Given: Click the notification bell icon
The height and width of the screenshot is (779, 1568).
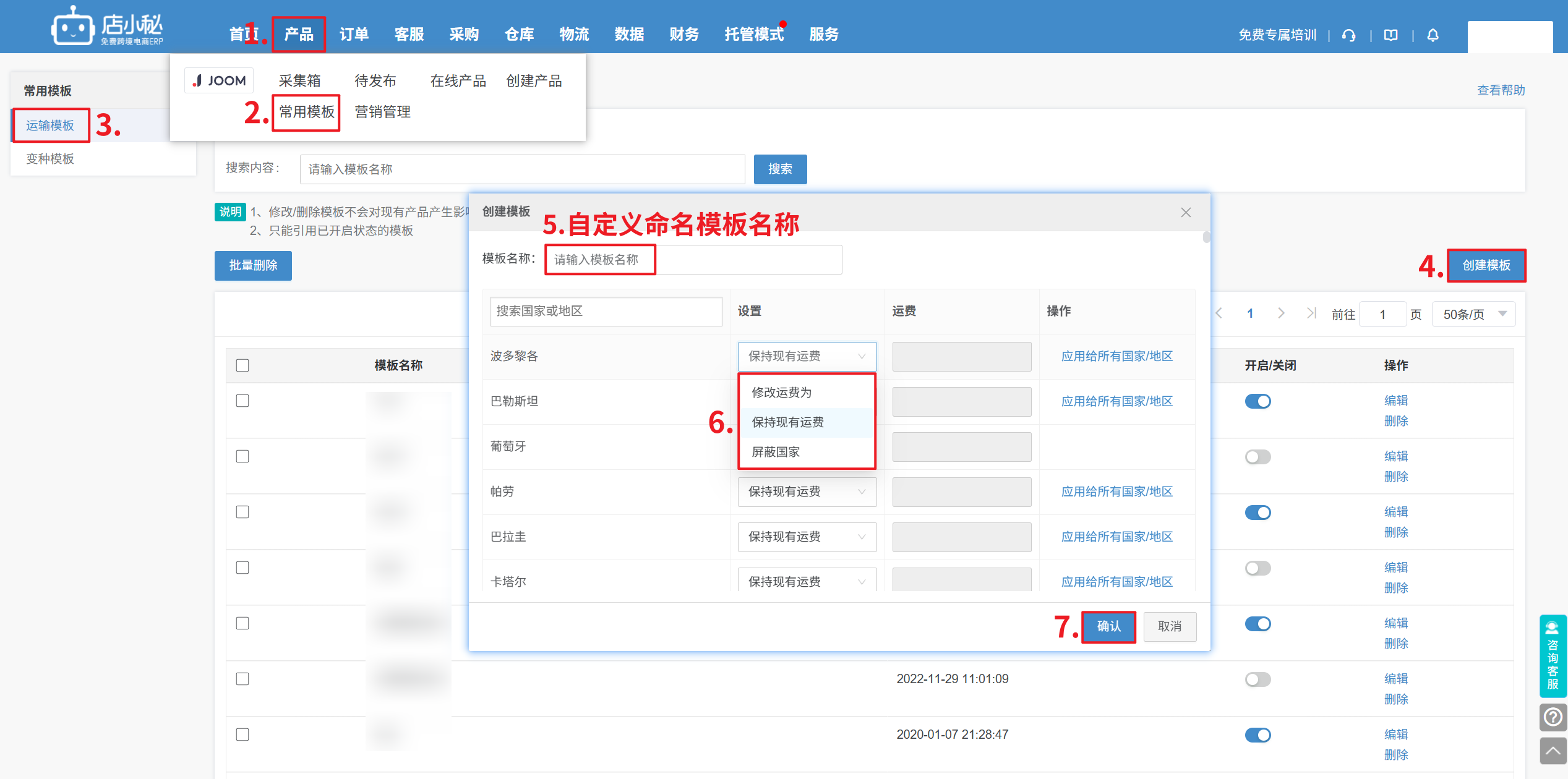Looking at the screenshot, I should 1433,35.
